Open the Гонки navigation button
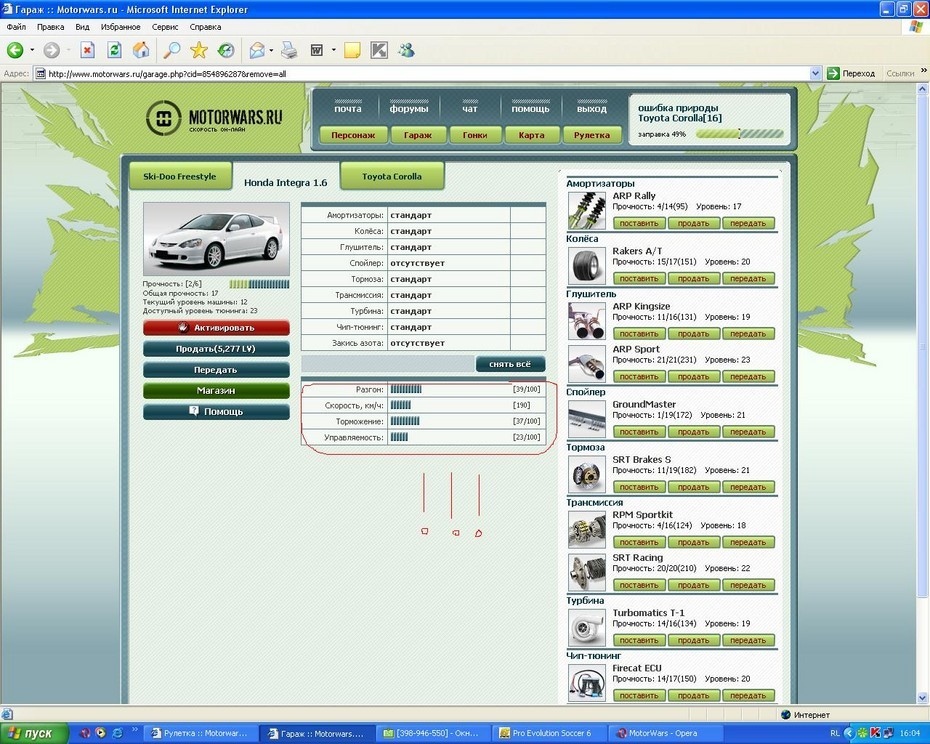Image resolution: width=930 pixels, height=744 pixels. [475, 135]
